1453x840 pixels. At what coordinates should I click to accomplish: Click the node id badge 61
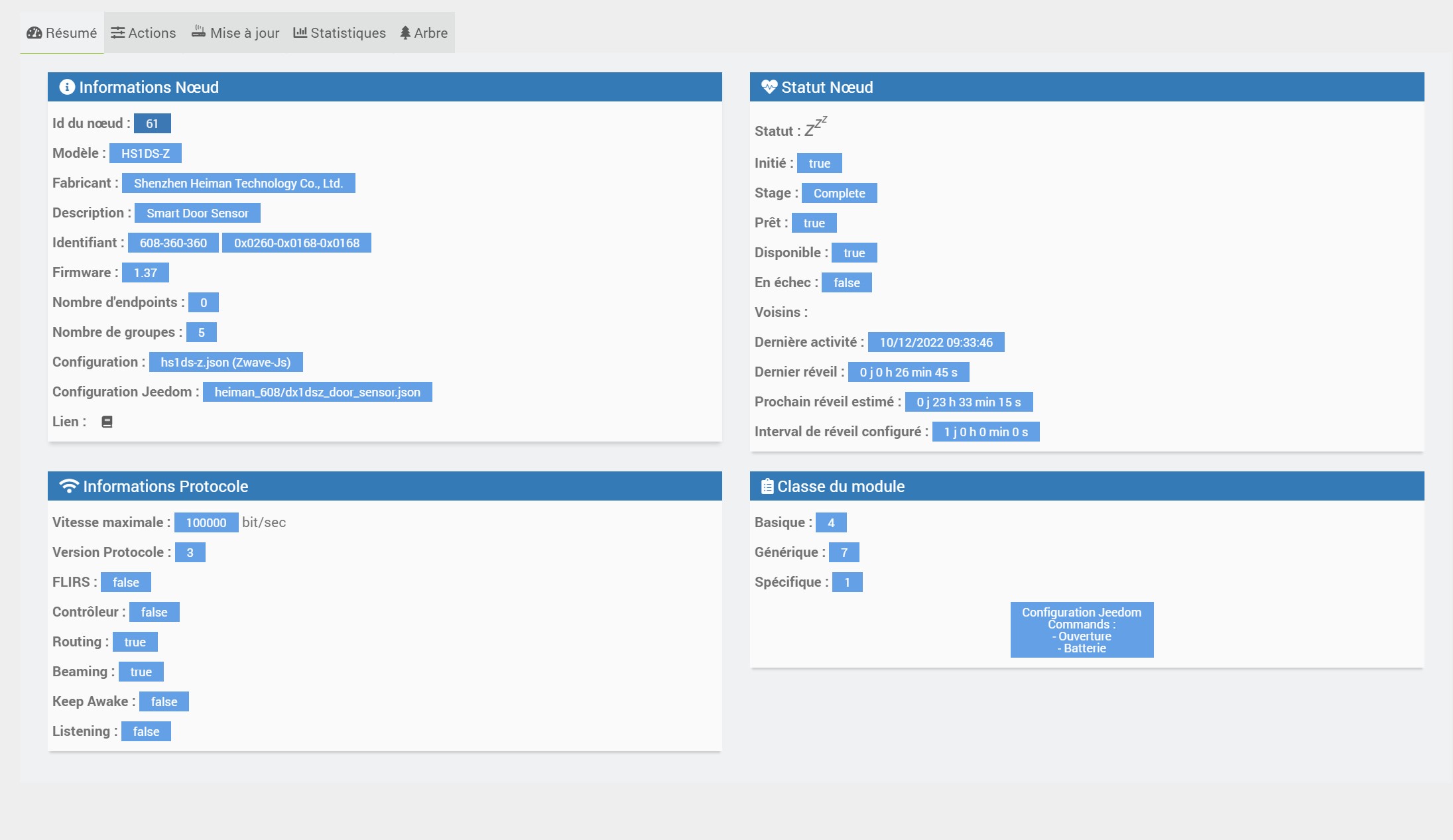pyautogui.click(x=152, y=123)
